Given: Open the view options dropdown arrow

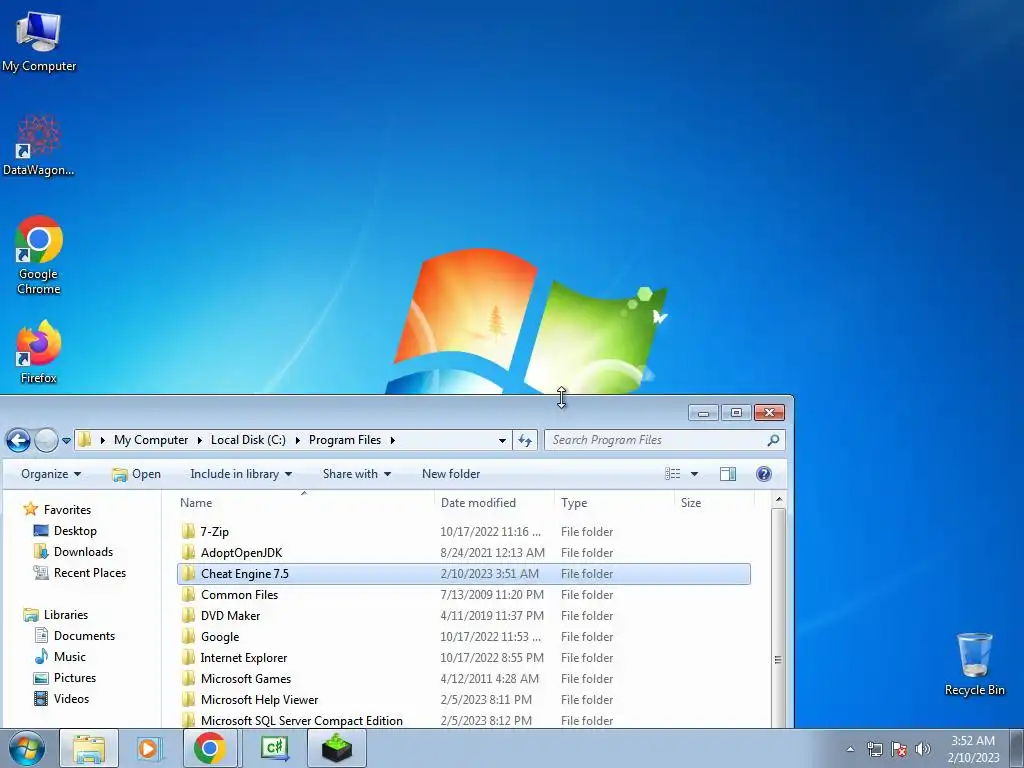Looking at the screenshot, I should (x=694, y=474).
